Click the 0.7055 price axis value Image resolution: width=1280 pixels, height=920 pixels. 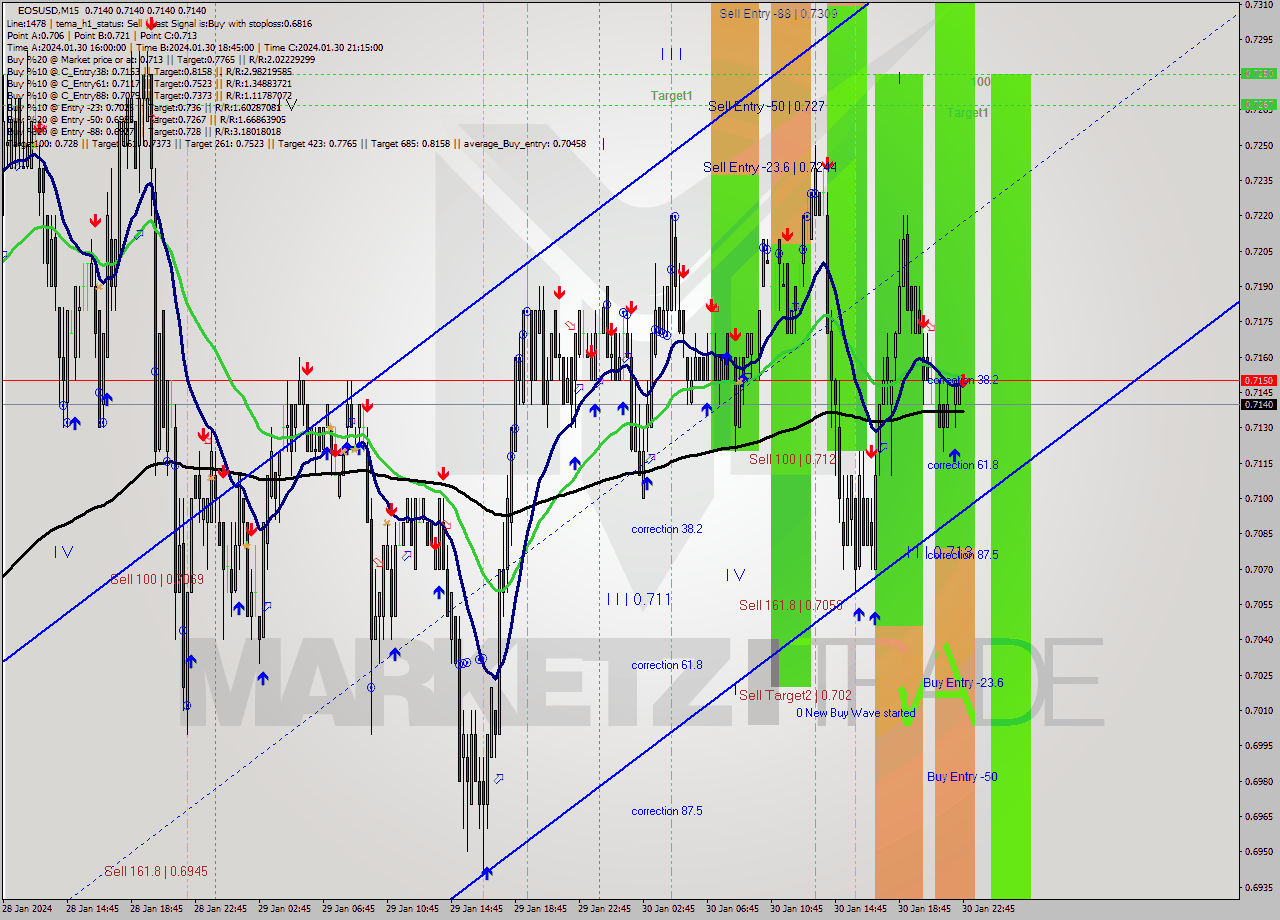point(1260,604)
